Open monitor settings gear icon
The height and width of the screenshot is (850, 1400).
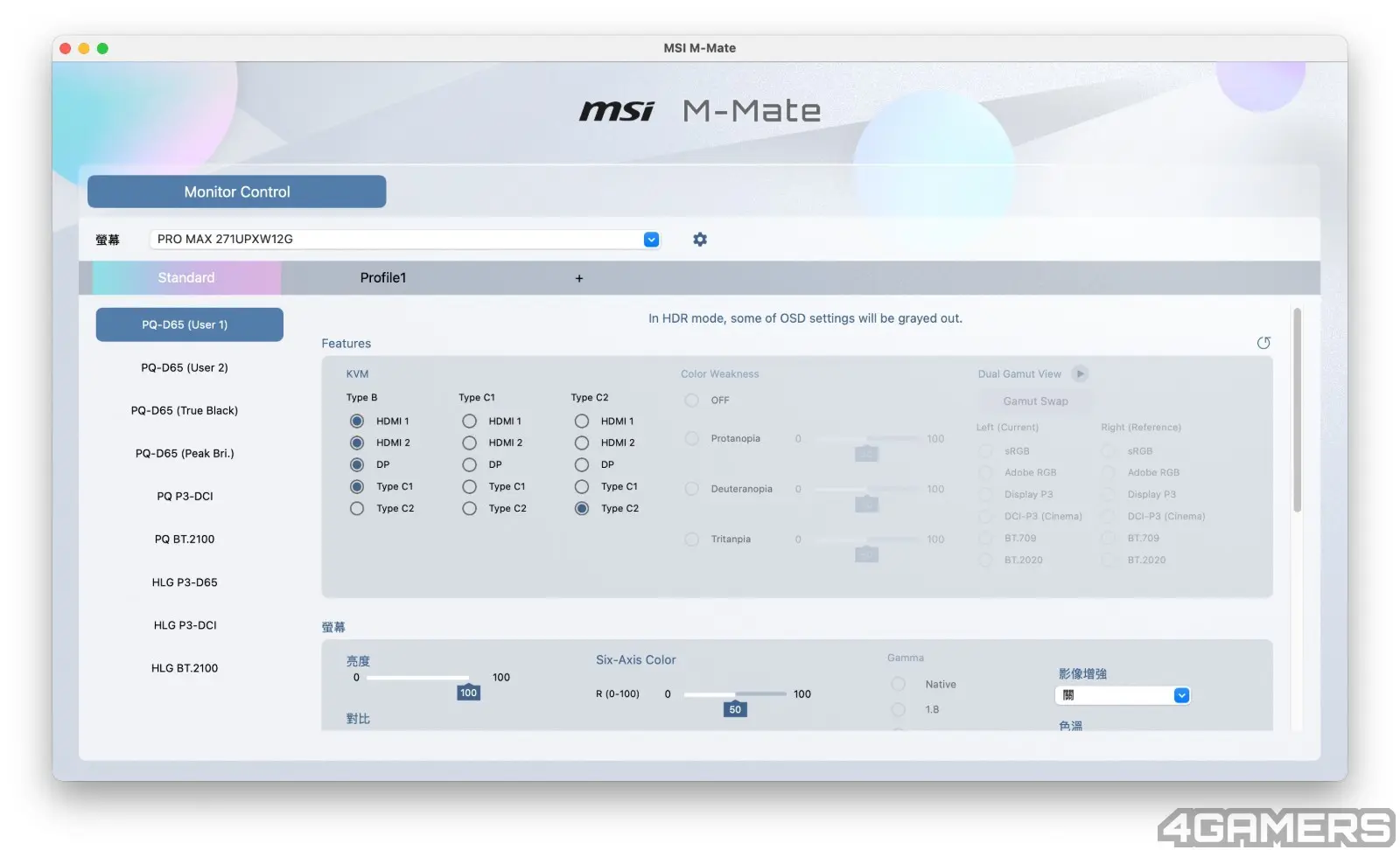pyautogui.click(x=700, y=240)
